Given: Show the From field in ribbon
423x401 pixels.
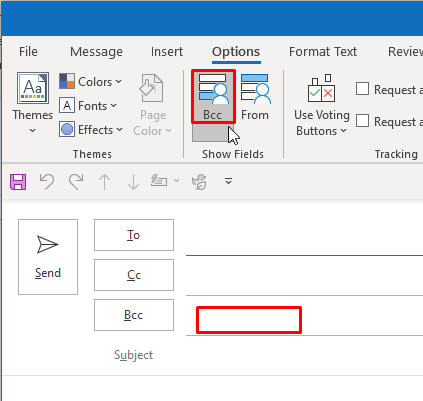Looking at the screenshot, I should pos(255,97).
